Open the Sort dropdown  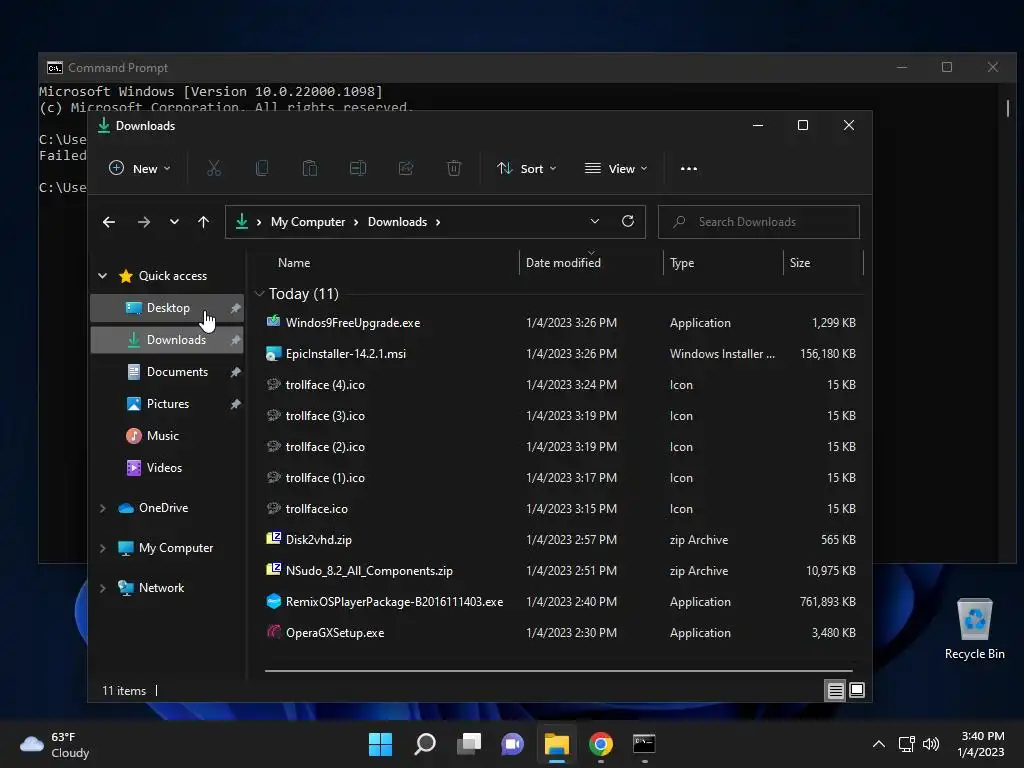526,168
